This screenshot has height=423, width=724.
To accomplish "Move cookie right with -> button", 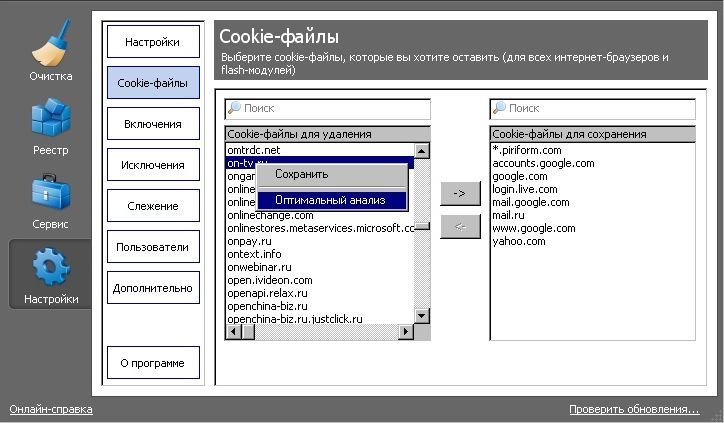I will (460, 193).
